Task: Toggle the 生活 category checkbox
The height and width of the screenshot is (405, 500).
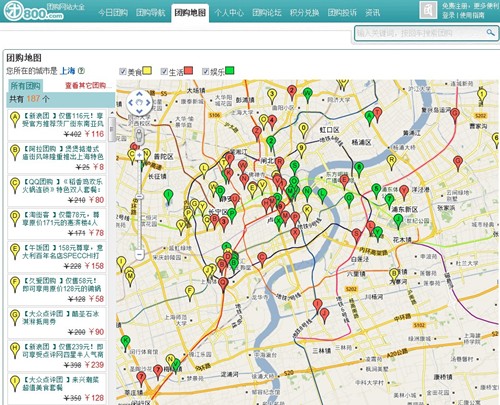Action: click(x=164, y=71)
